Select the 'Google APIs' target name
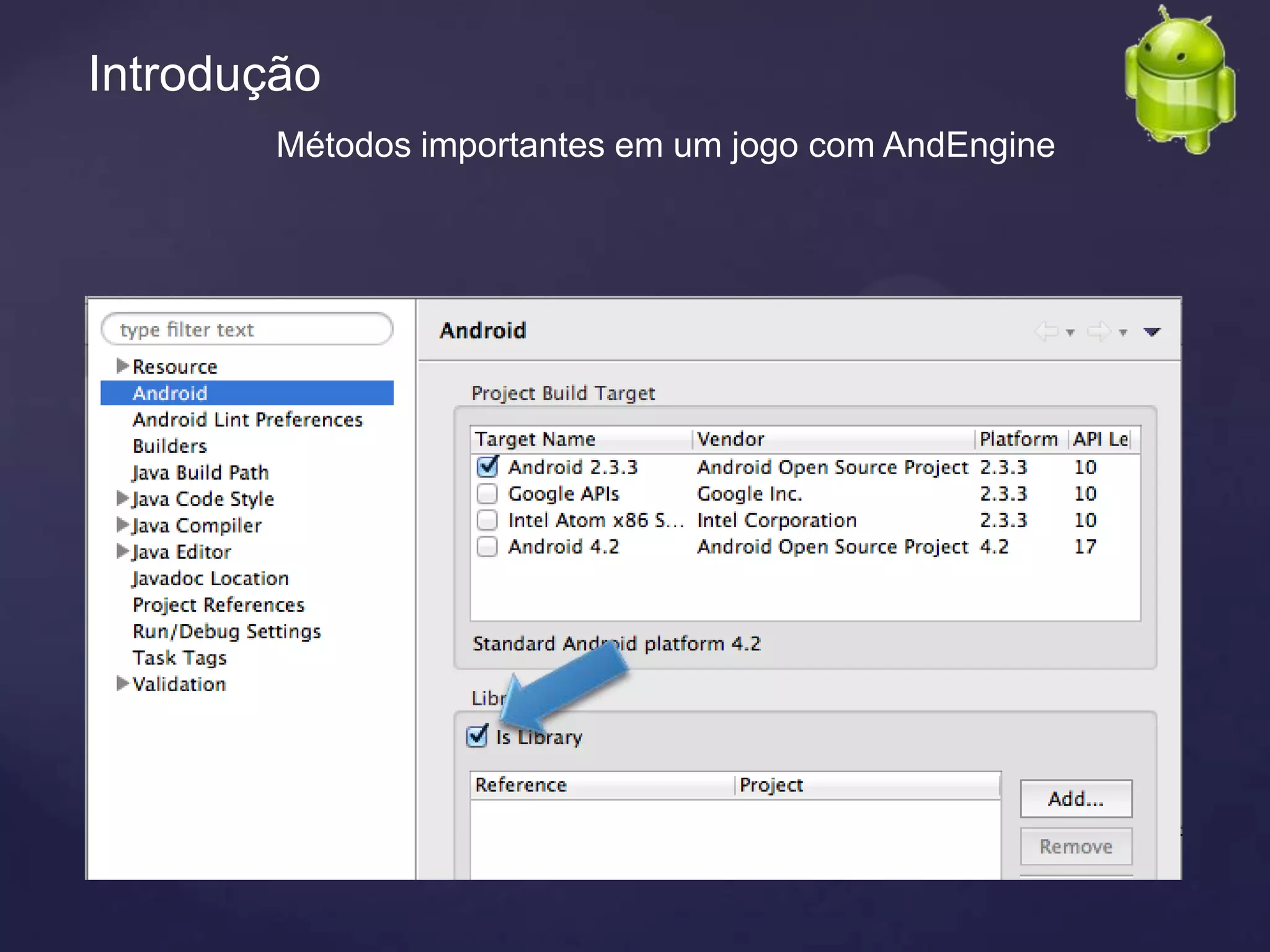The height and width of the screenshot is (952, 1270). (x=564, y=494)
